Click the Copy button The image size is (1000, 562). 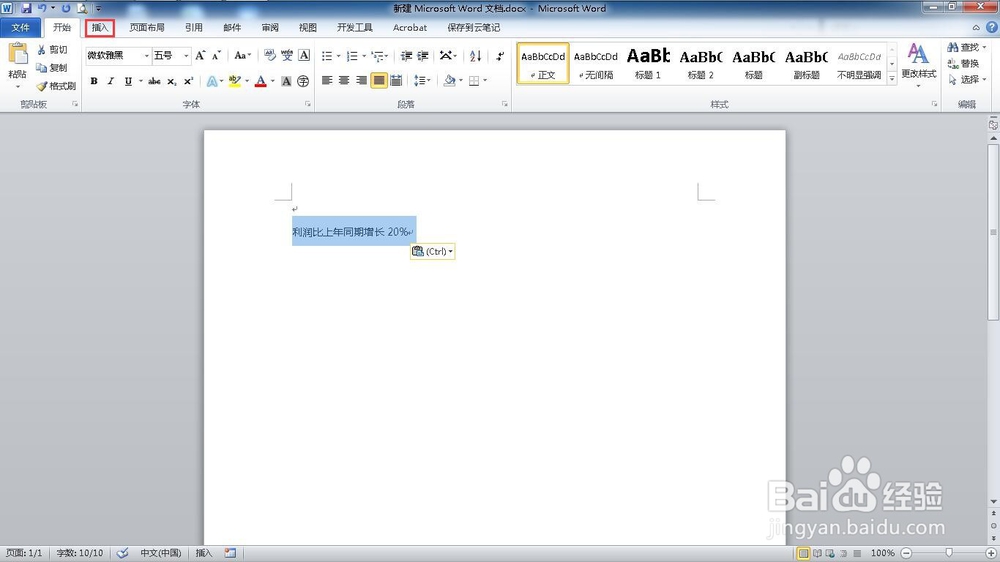(x=52, y=68)
